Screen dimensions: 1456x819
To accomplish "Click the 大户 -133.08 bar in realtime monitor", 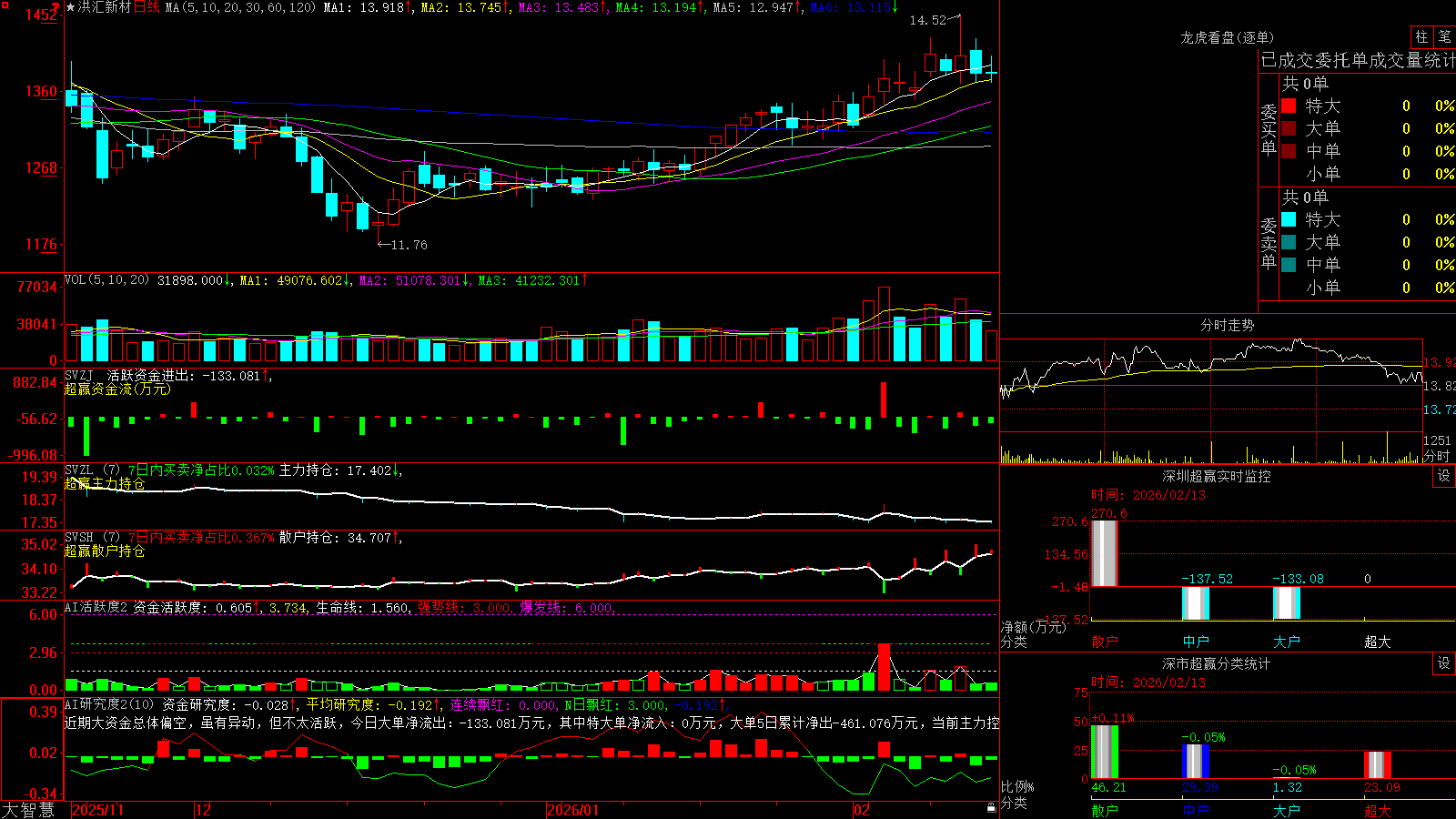I will coord(1286,603).
